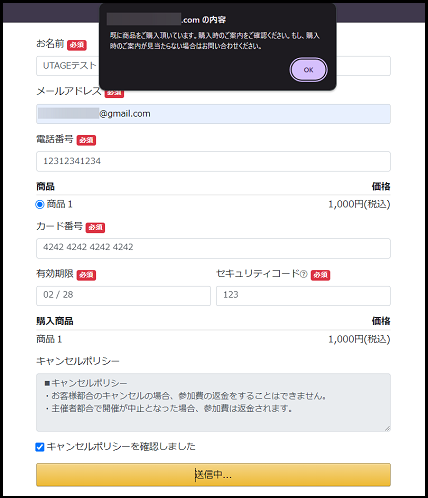Image resolution: width=428 pixels, height=498 pixels.
Task: Click the security code help question icon
Action: click(x=303, y=274)
